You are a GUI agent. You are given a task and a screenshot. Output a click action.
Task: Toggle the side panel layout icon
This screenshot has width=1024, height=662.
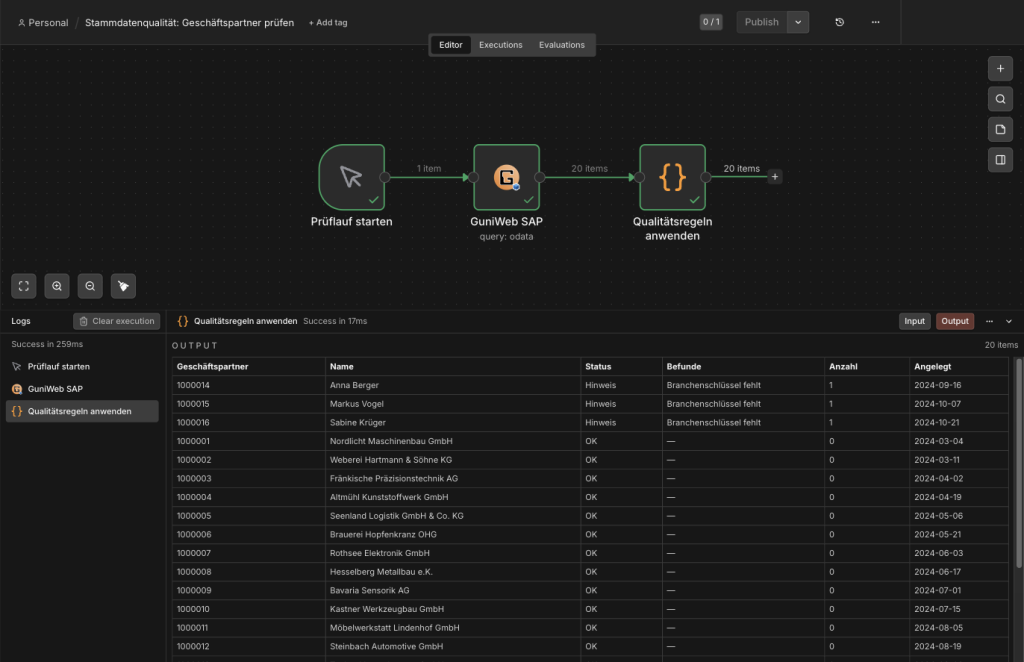1000,160
